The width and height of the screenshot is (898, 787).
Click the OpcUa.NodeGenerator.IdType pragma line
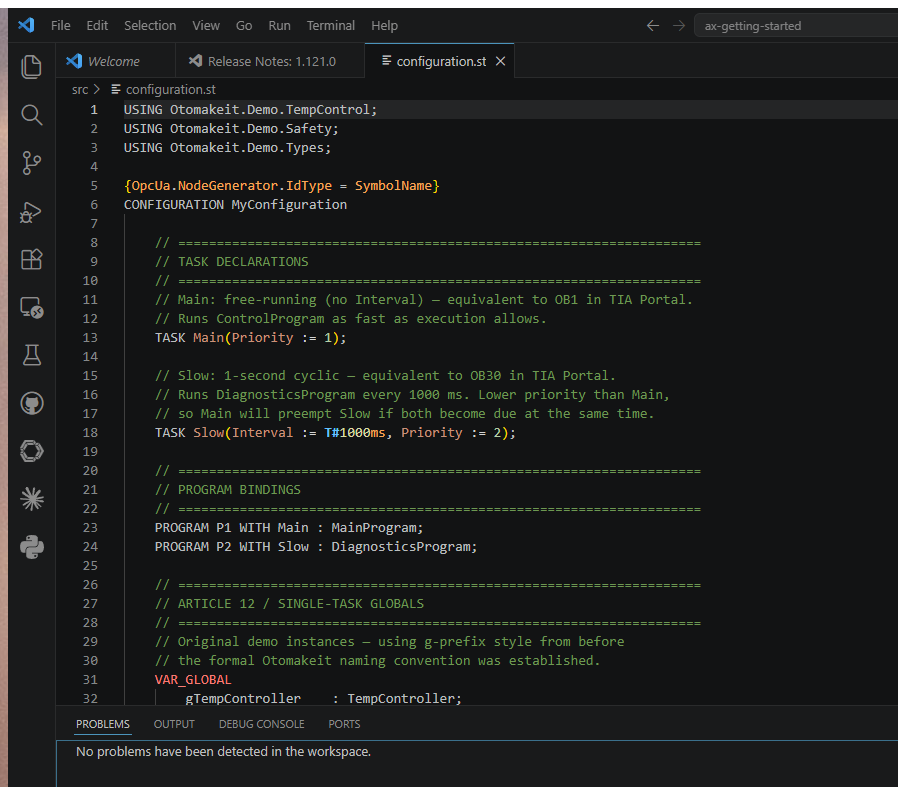[x=282, y=186]
